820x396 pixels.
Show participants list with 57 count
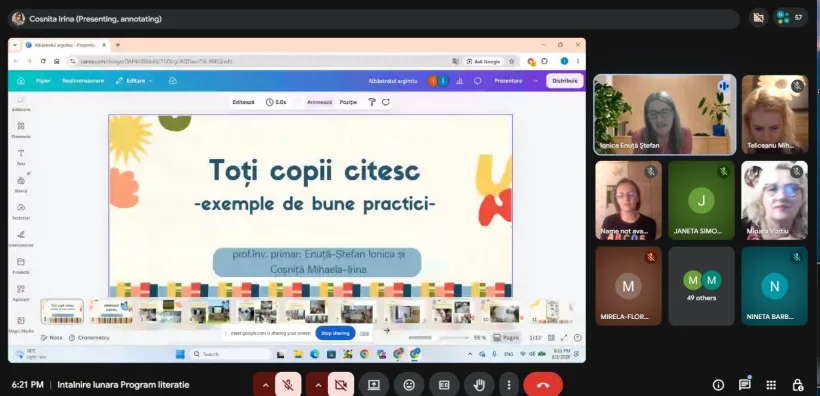point(791,18)
